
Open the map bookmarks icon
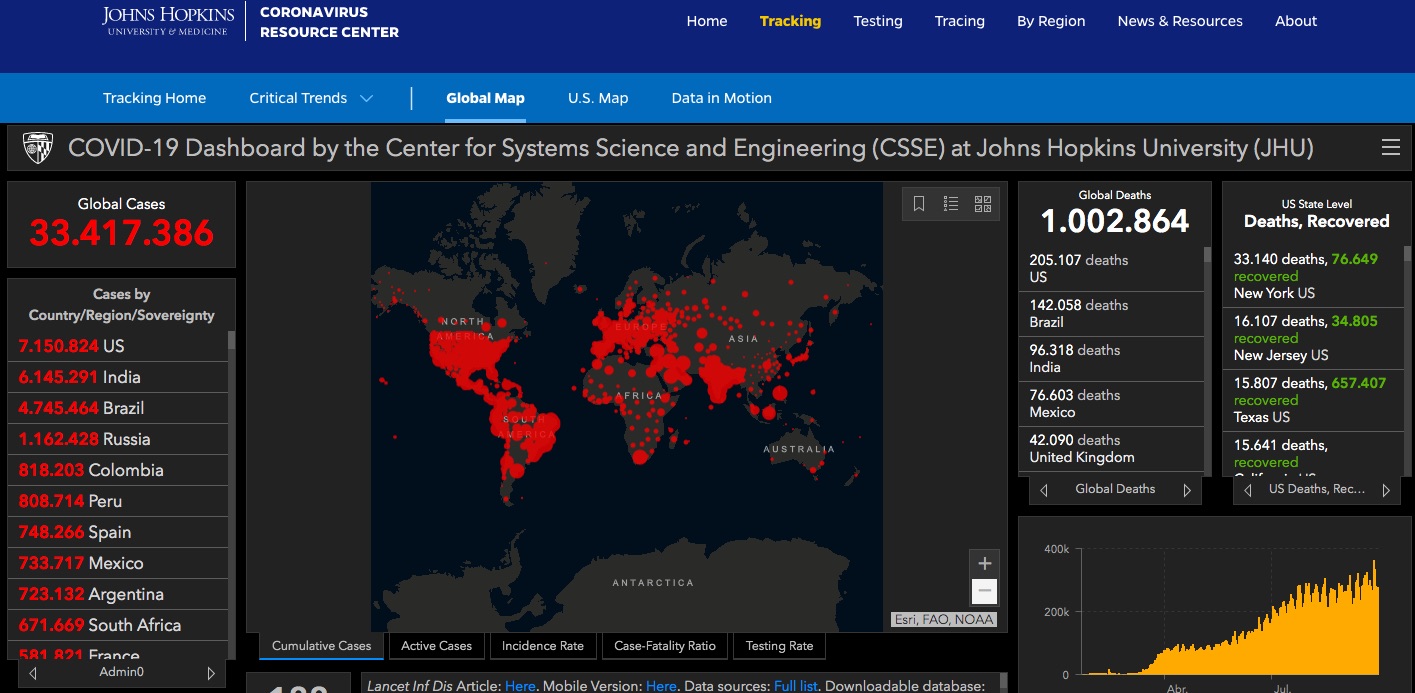(x=919, y=204)
